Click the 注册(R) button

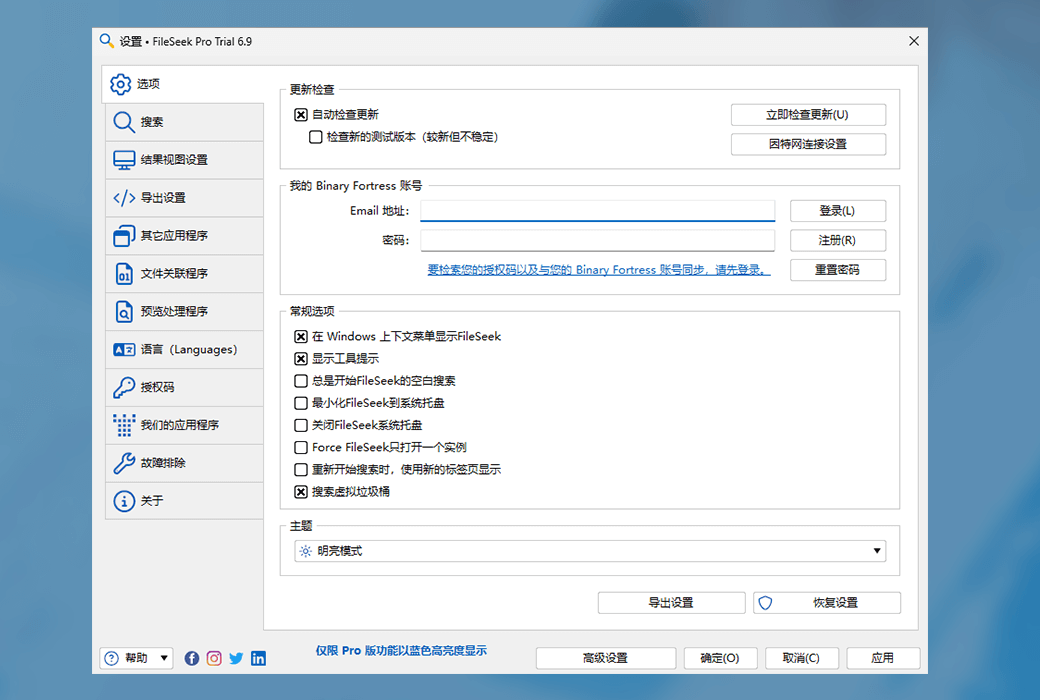pyautogui.click(x=838, y=240)
